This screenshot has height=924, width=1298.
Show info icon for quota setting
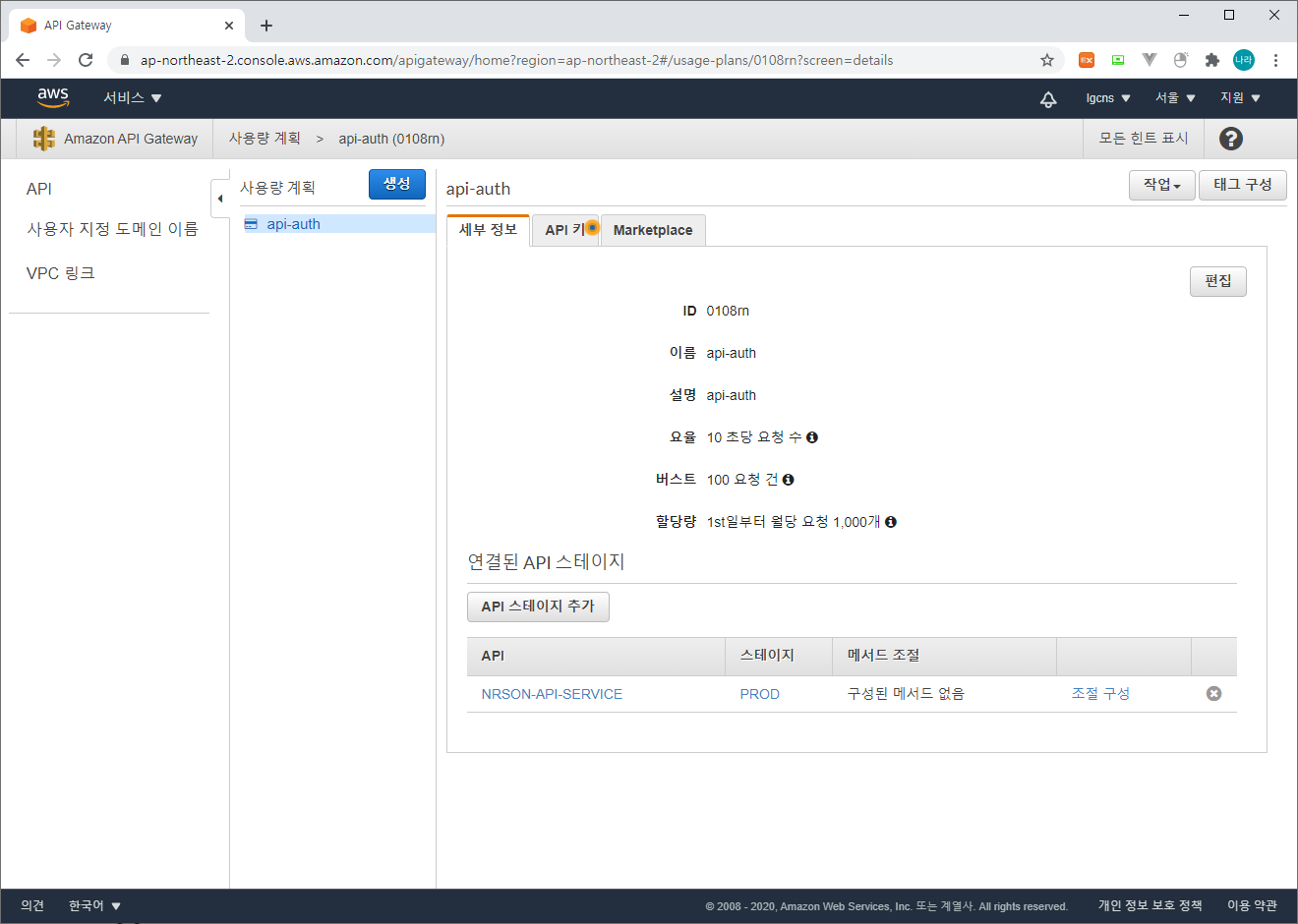(x=891, y=522)
